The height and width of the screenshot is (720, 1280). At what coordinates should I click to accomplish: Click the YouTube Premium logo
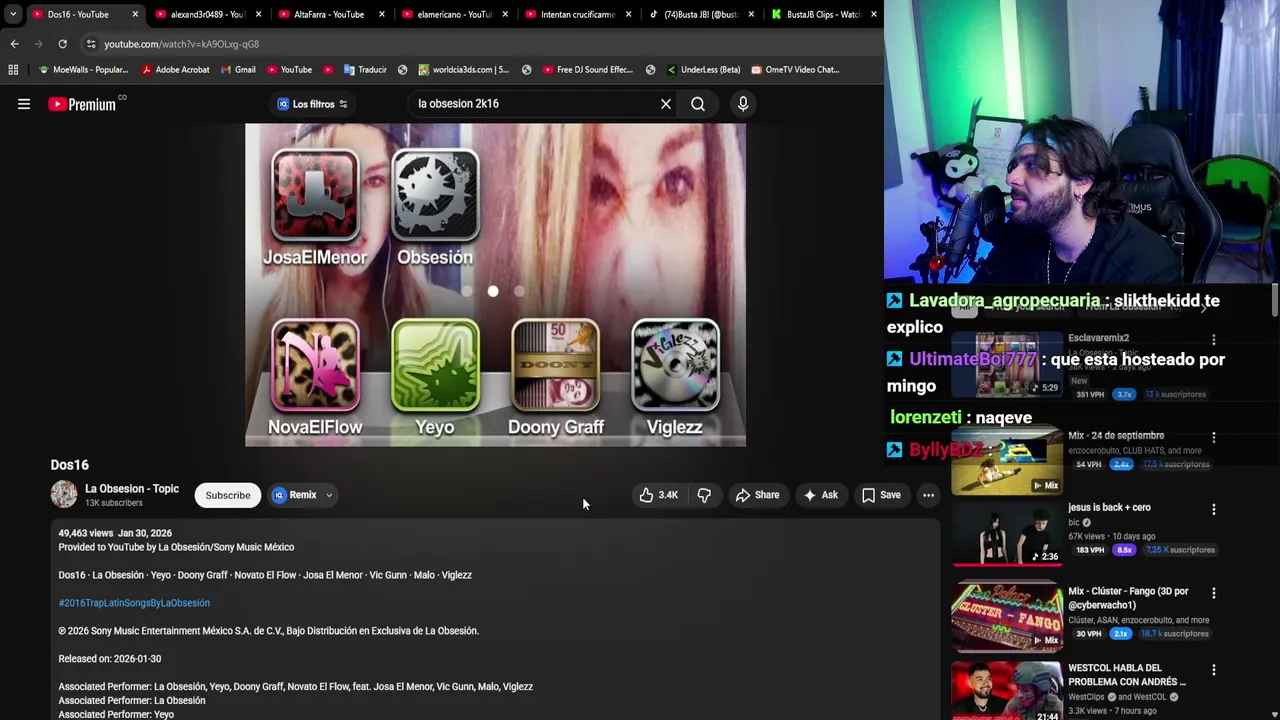pyautogui.click(x=82, y=104)
